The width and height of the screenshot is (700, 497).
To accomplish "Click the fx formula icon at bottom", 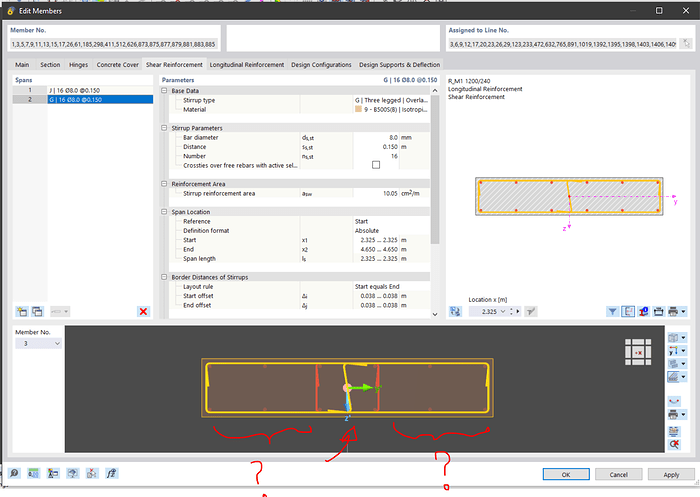I will coord(112,474).
